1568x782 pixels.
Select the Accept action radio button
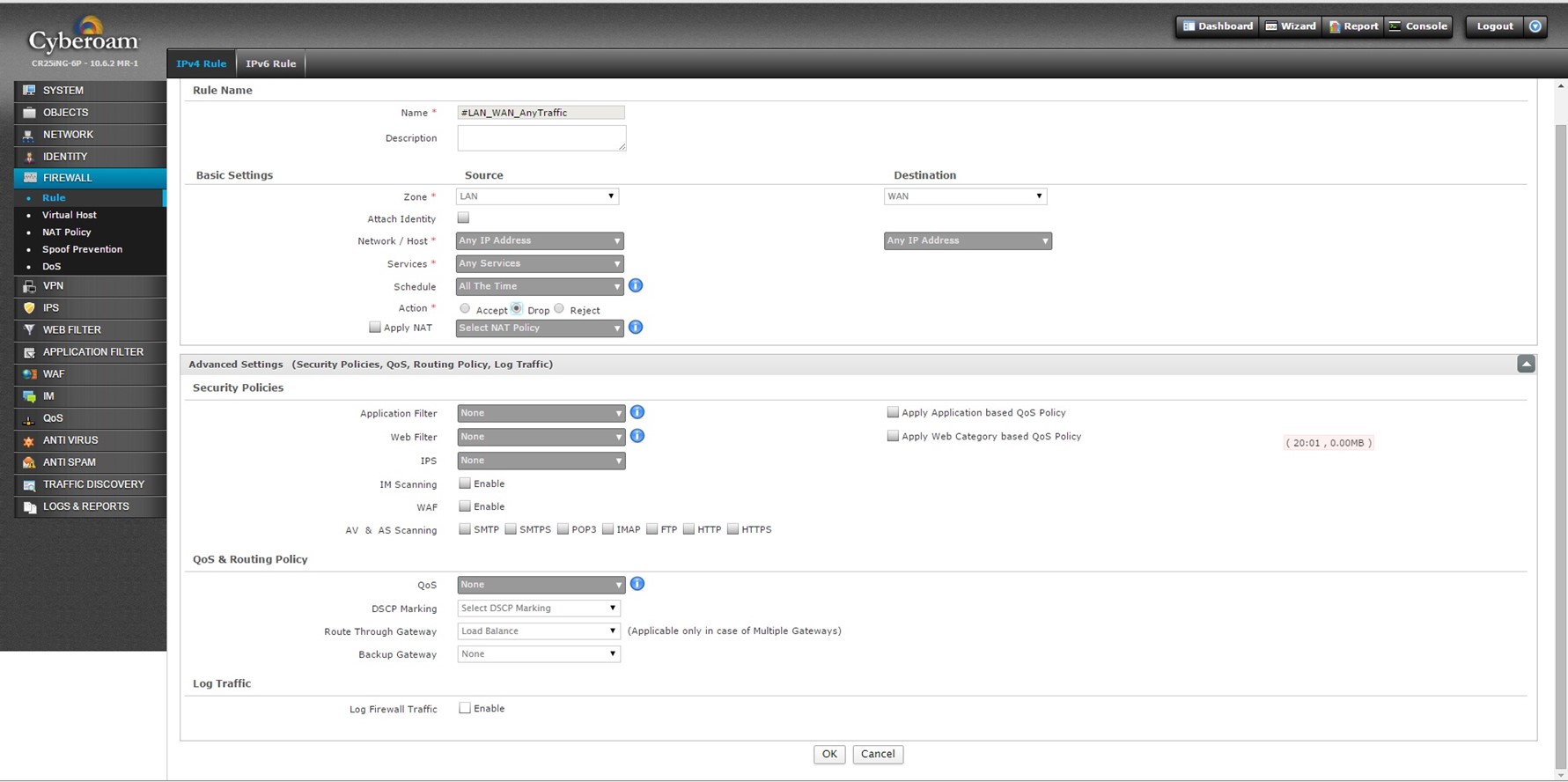coord(465,308)
